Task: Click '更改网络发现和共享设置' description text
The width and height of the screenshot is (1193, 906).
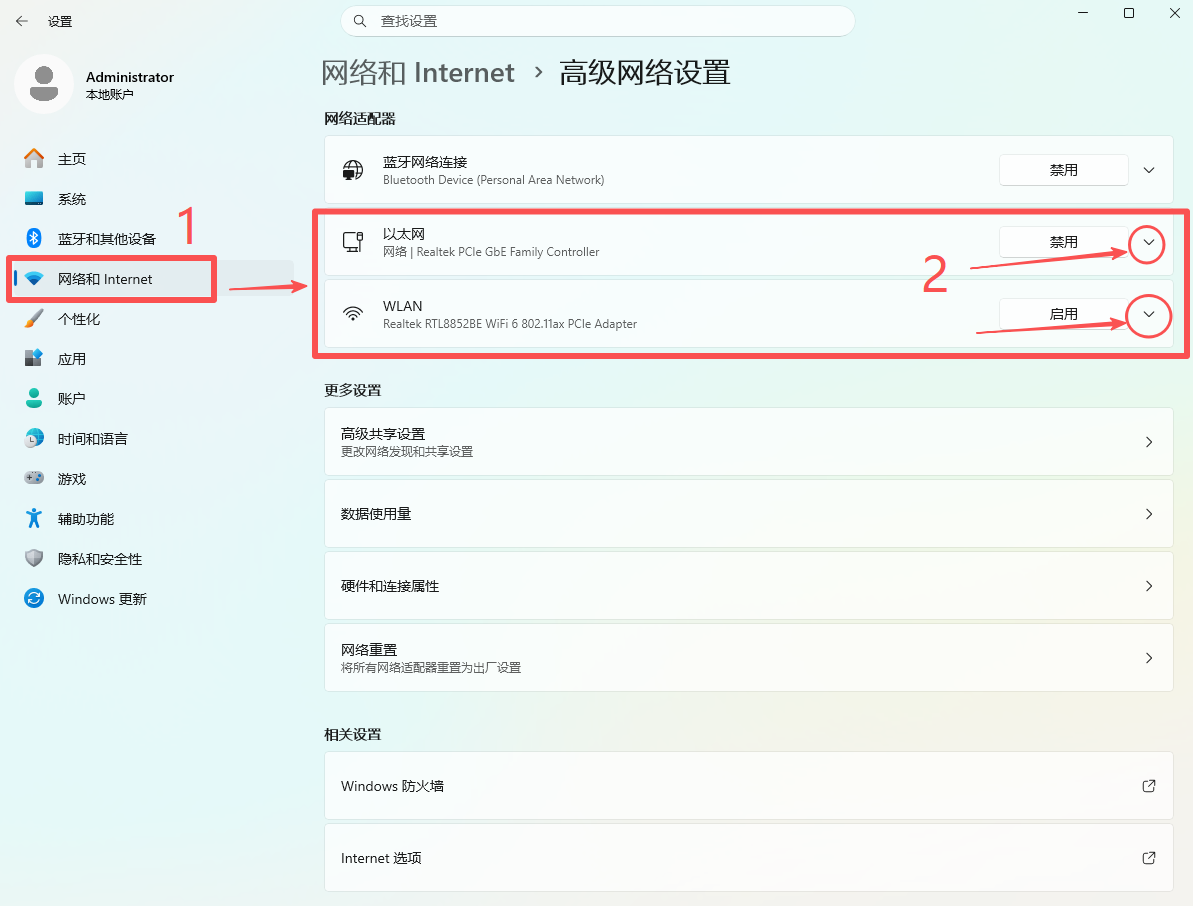Action: 407,452
